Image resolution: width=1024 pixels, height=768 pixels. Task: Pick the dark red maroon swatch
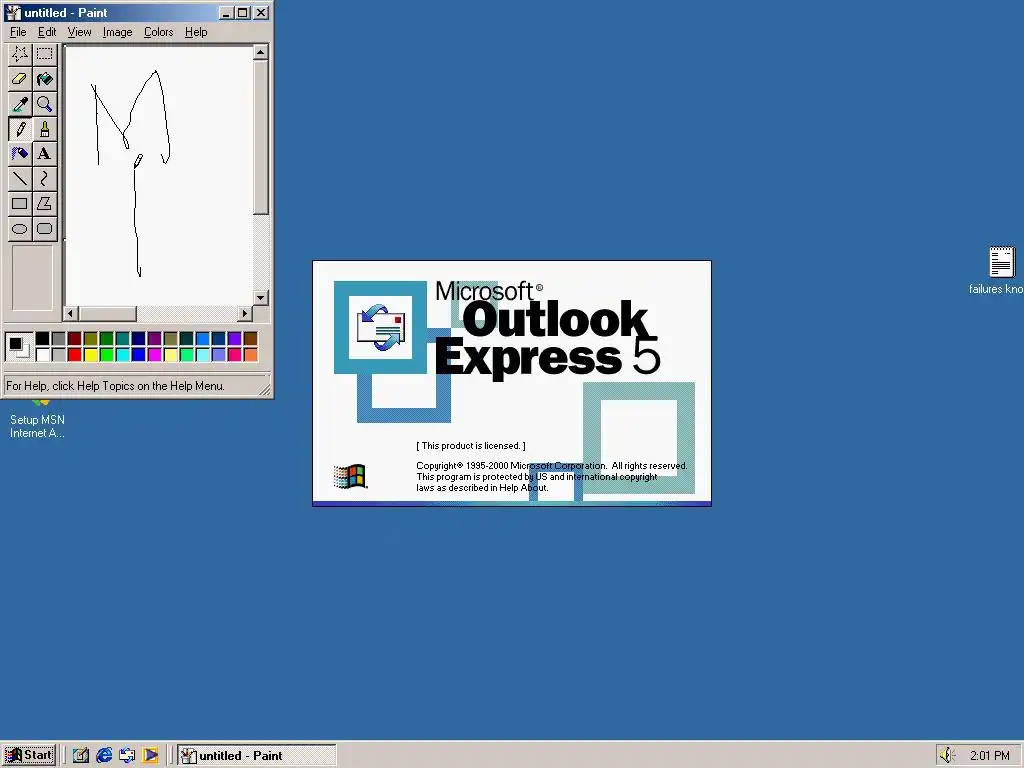pyautogui.click(x=74, y=338)
